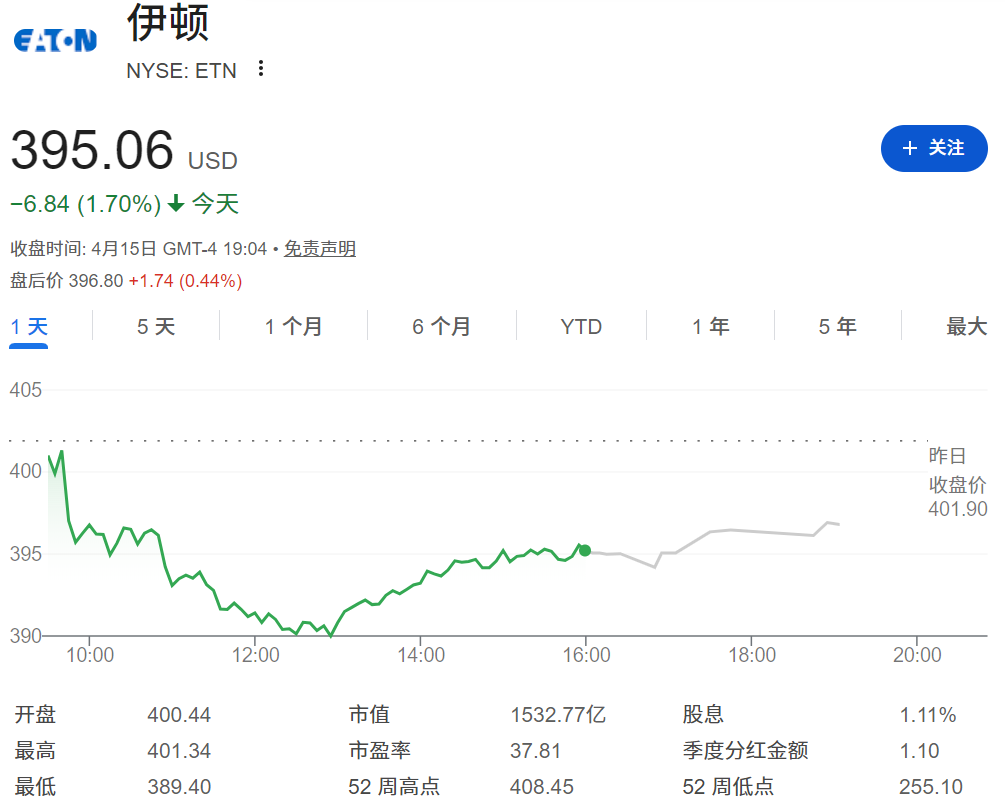Switch to the 1年 time range tab
Viewport: 1005px width, 800px height.
[710, 326]
